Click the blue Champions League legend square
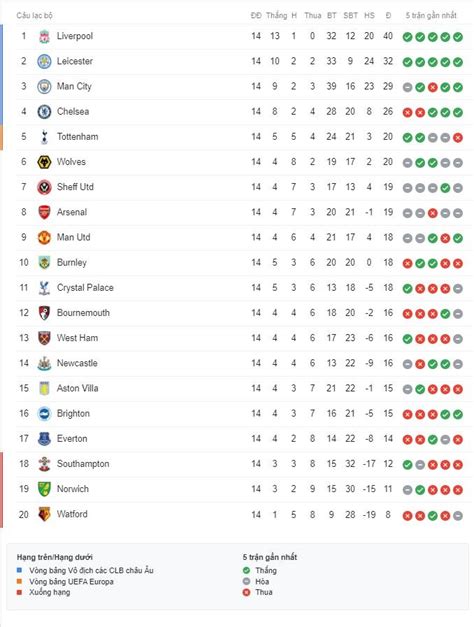Image resolution: width=474 pixels, height=627 pixels. [19, 570]
